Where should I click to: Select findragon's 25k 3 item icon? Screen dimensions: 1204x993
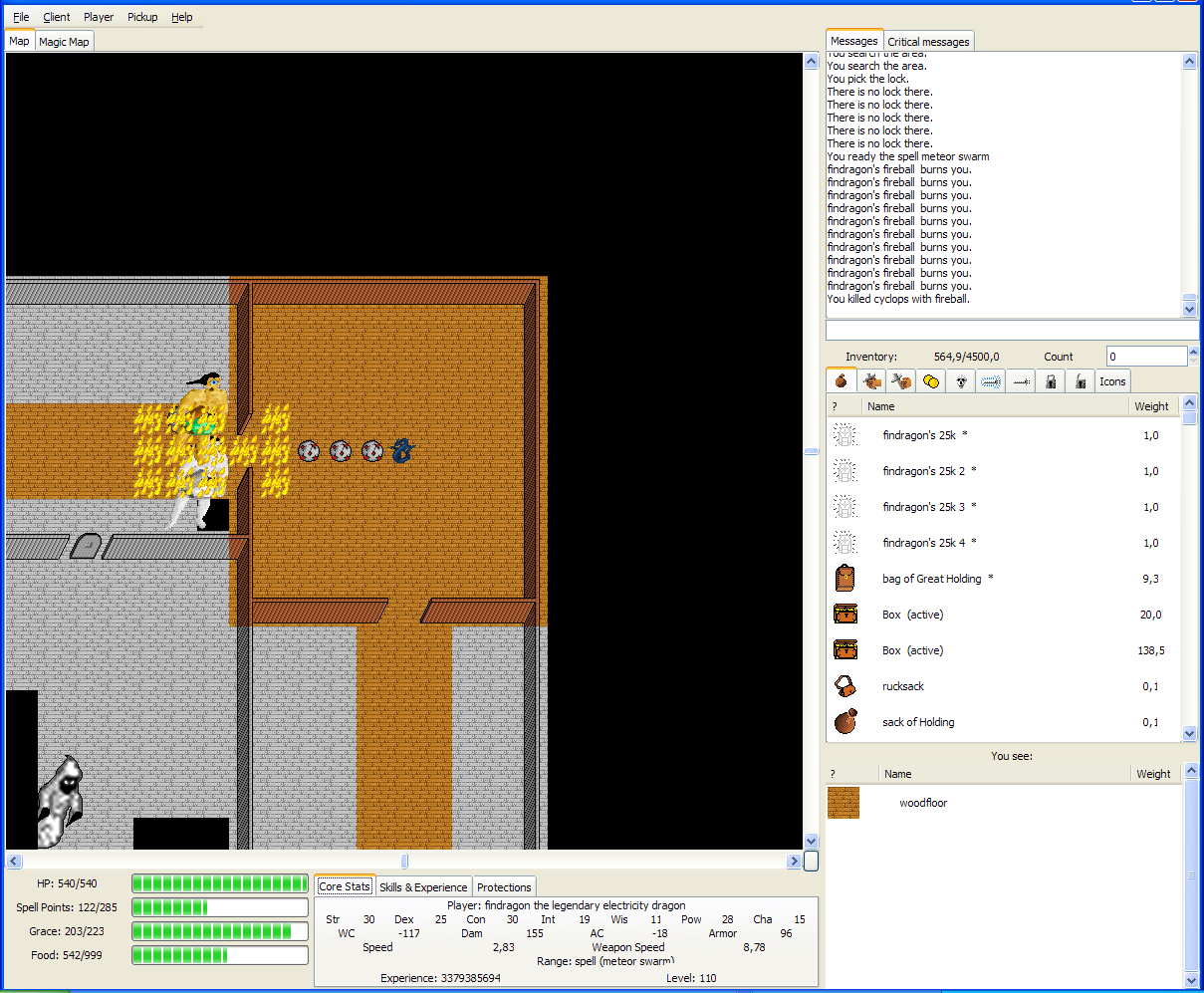[x=844, y=507]
